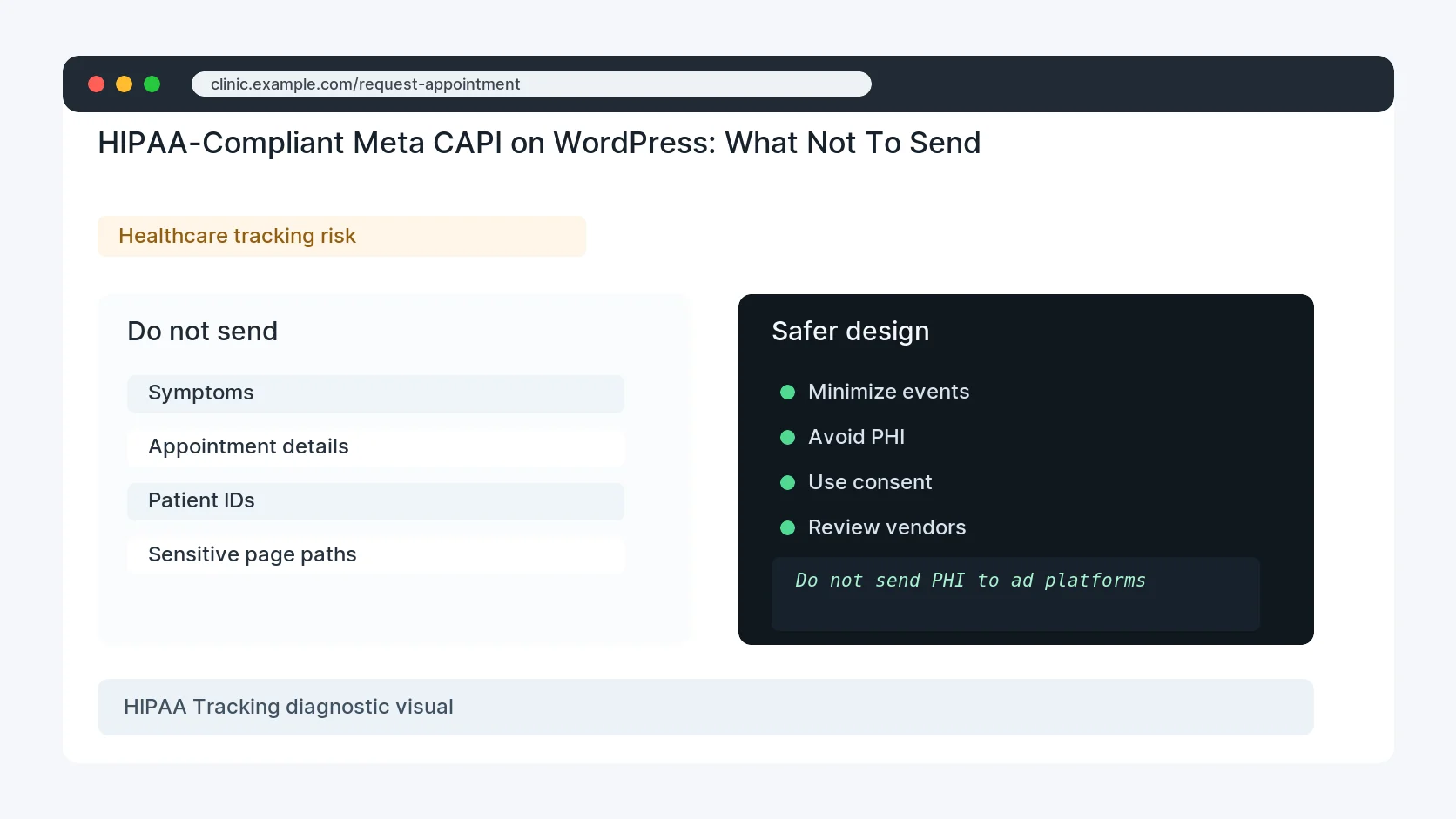Click the green bullet beside Minimize events

pyautogui.click(x=788, y=393)
